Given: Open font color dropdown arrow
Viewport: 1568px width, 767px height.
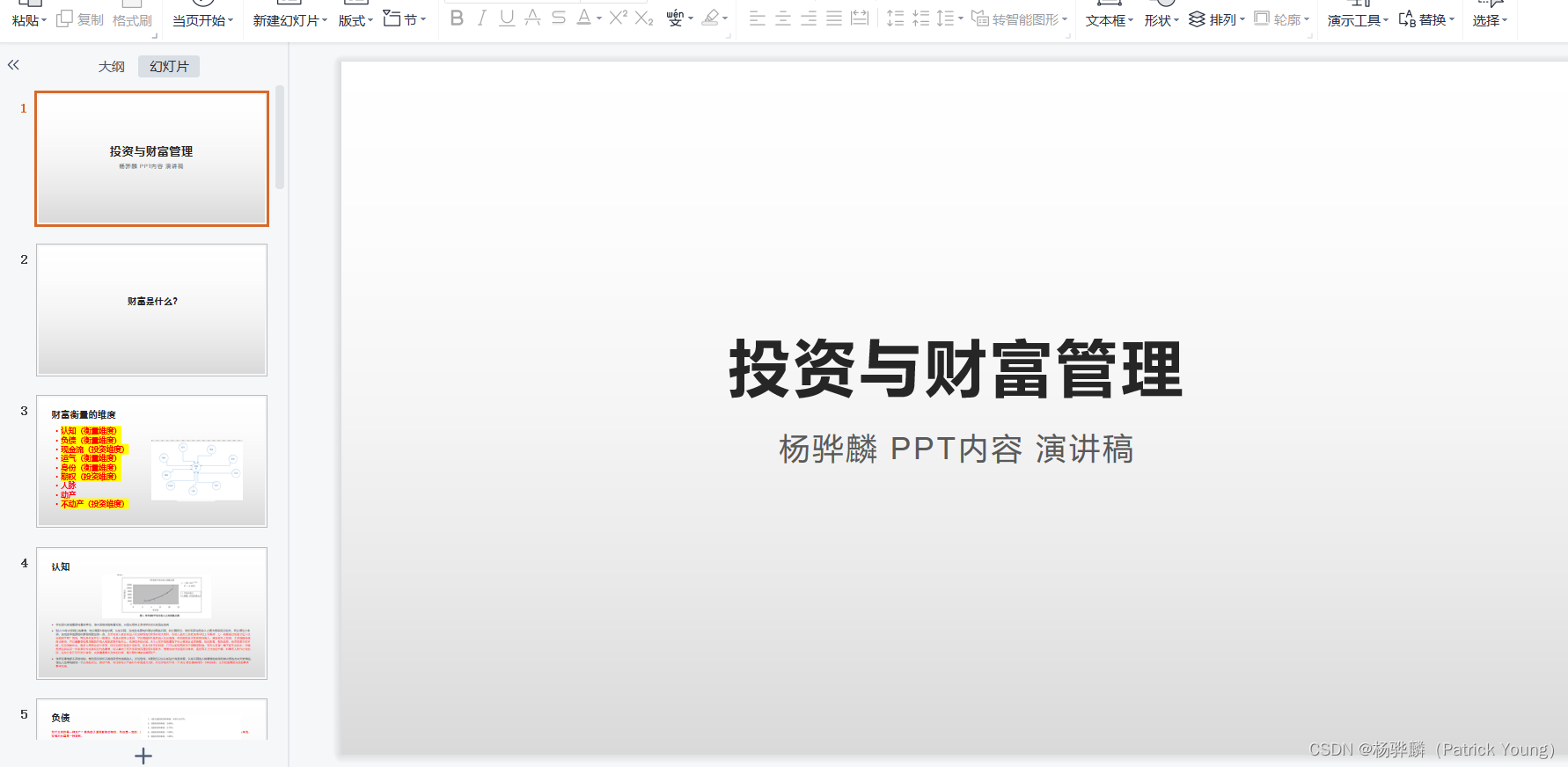Looking at the screenshot, I should pos(599,18).
